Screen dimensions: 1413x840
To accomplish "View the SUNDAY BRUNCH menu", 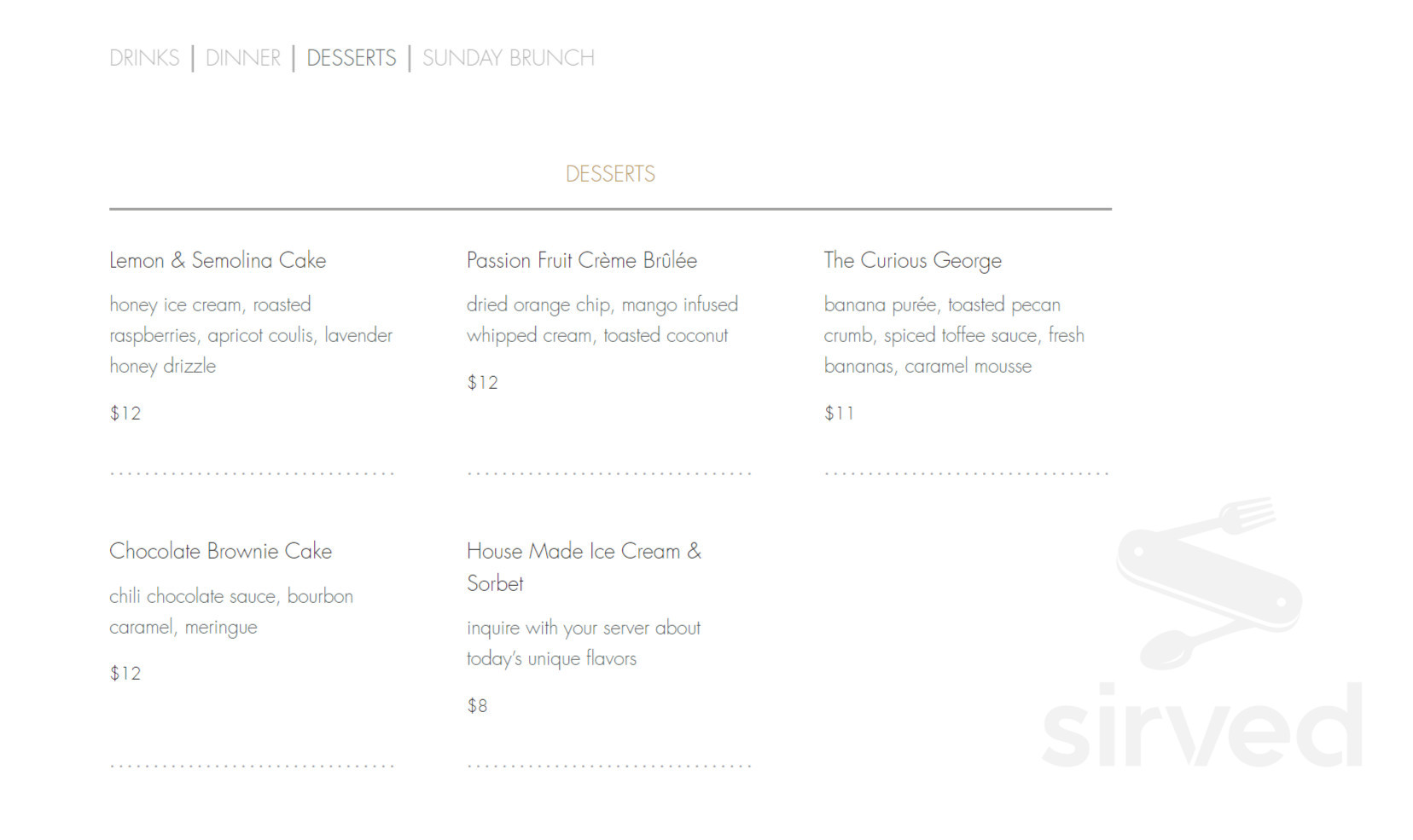I will 508,57.
